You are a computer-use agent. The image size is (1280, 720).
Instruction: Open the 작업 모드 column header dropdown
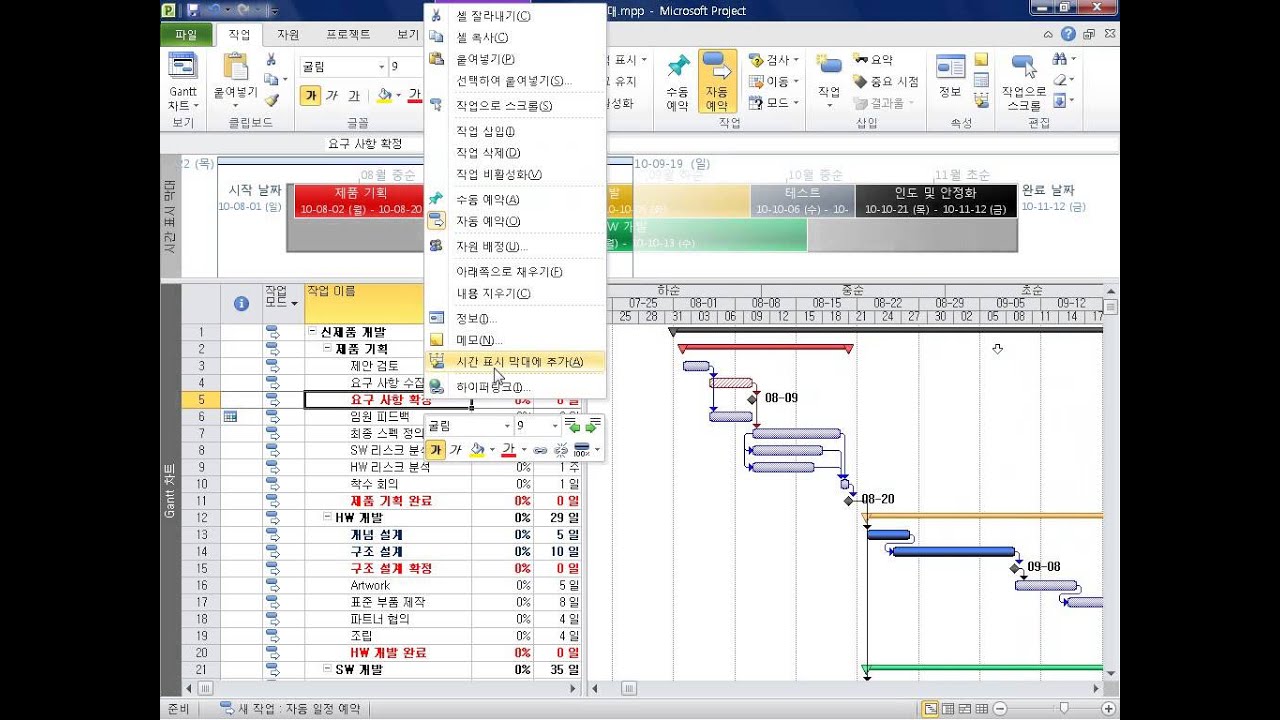pos(295,304)
